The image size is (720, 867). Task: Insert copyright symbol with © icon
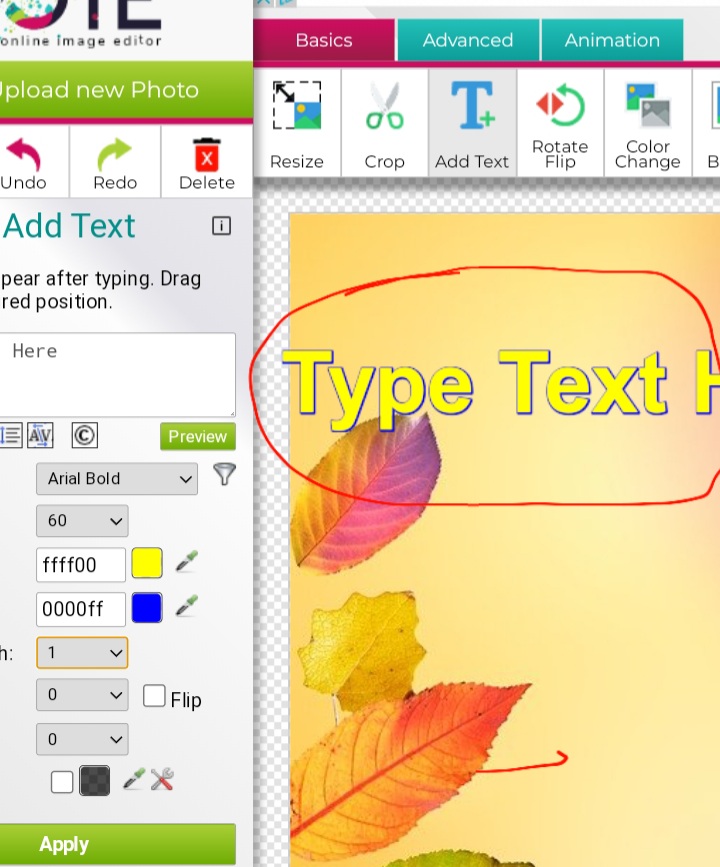85,436
